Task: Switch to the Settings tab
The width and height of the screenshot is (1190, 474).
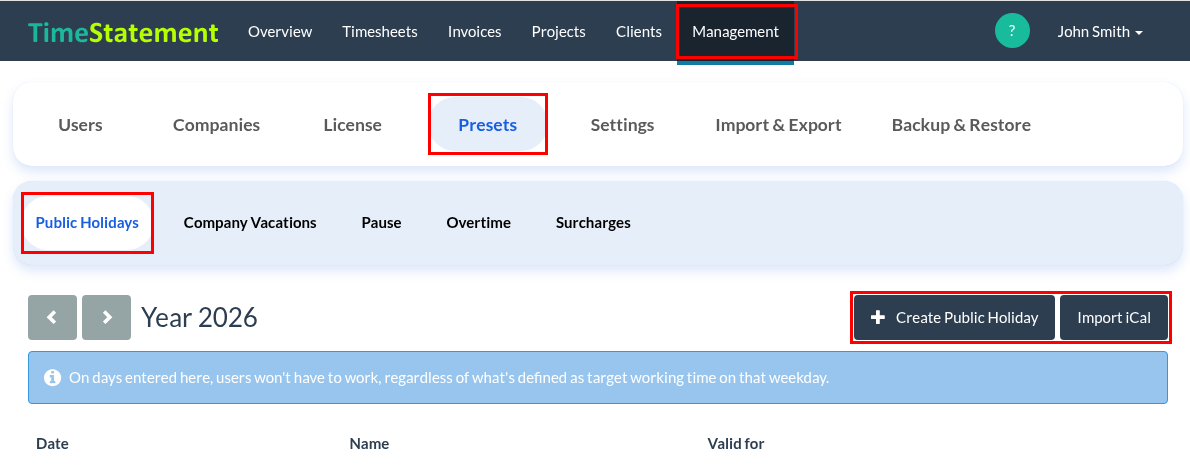Action: click(x=622, y=125)
